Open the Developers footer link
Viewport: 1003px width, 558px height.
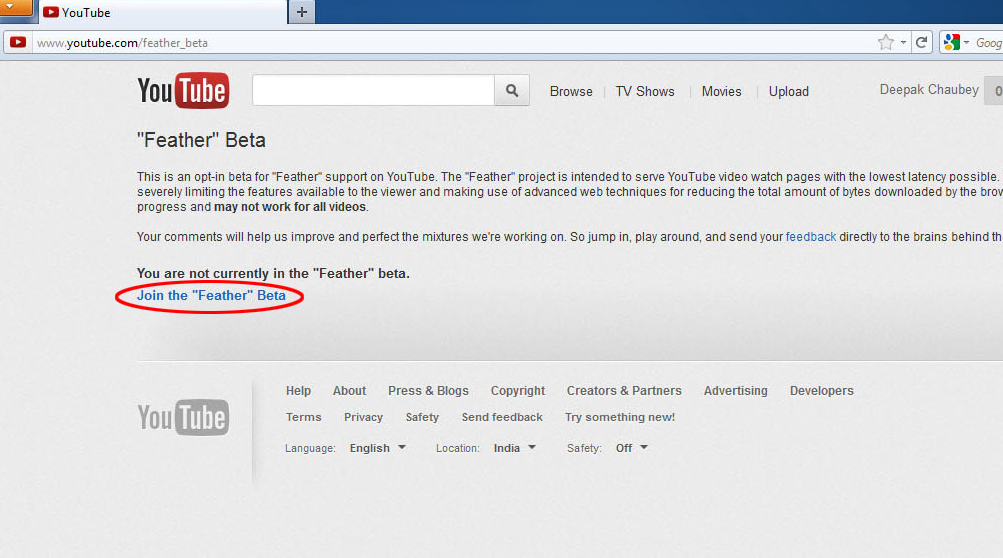(821, 391)
